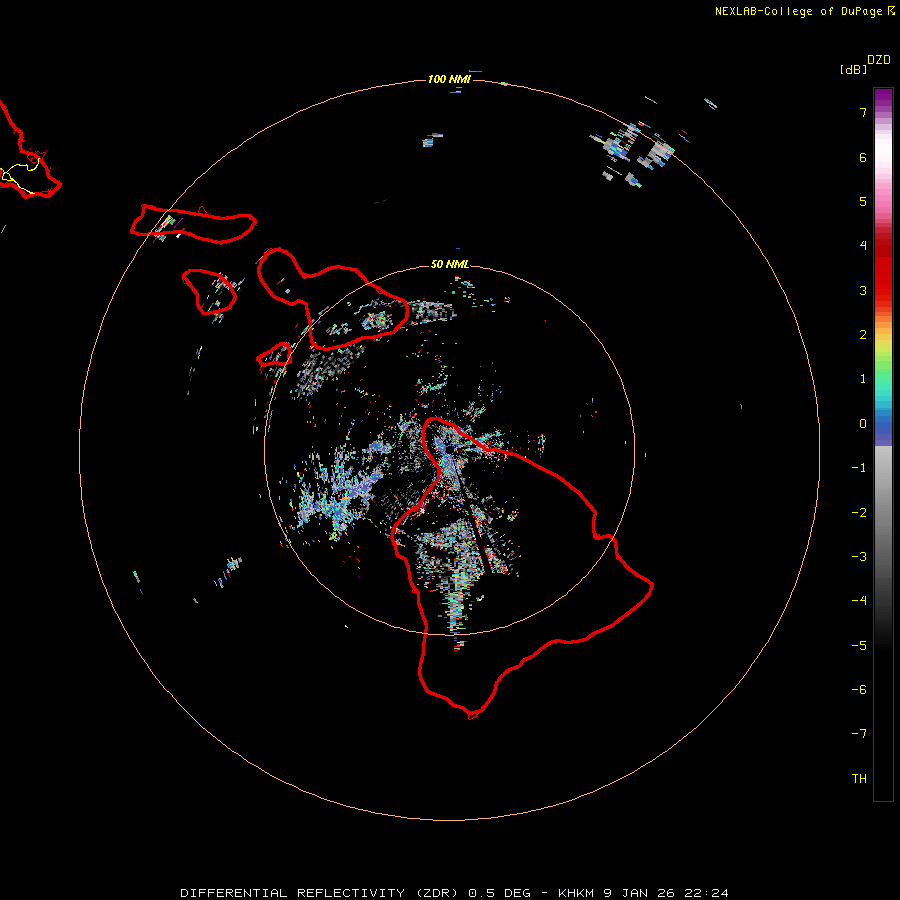This screenshot has width=900, height=900.
Task: Click the colorbar tick label -3
Action: (x=859, y=557)
